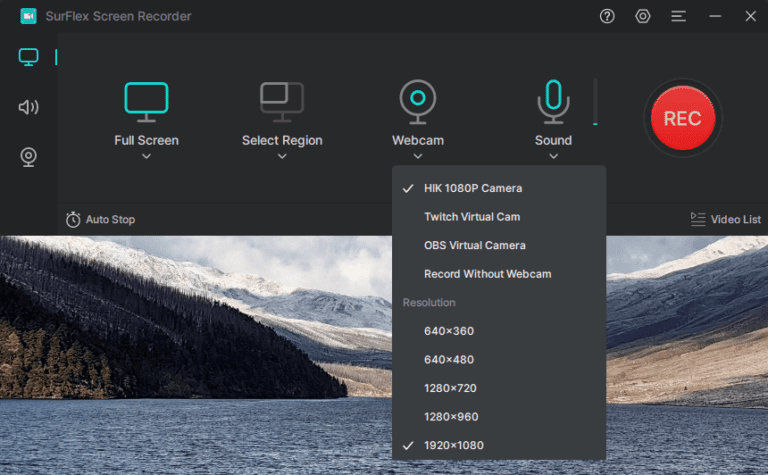
Task: Pick OBS Virtual Camera from menu
Action: click(x=474, y=245)
